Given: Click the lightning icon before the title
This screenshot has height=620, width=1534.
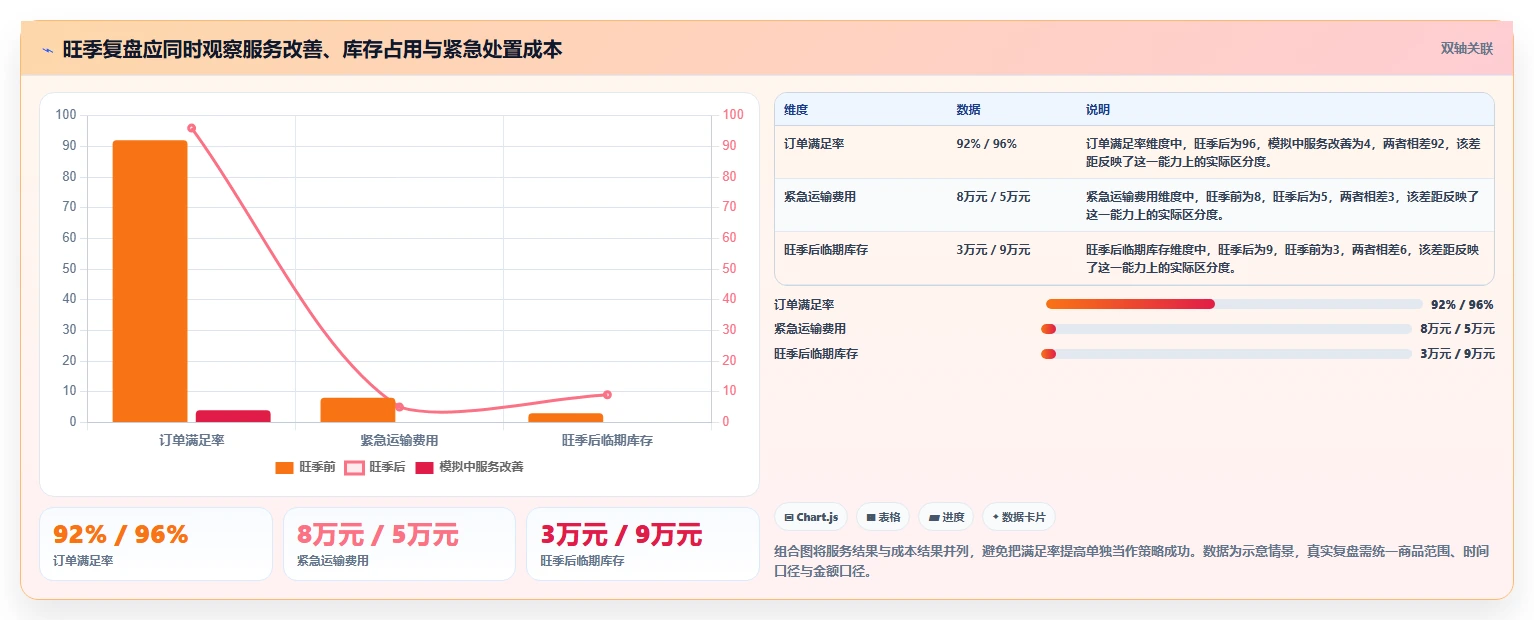Looking at the screenshot, I should (47, 49).
